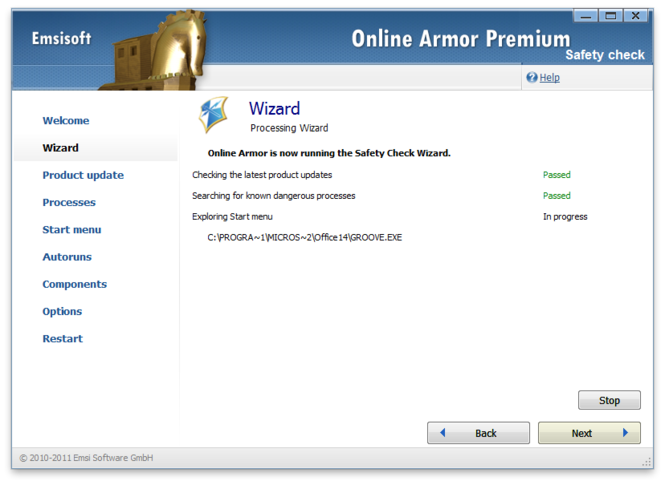Screen dimensions: 665x485
Task: Click the 'Online Armor Premium' title text
Action: tap(461, 39)
